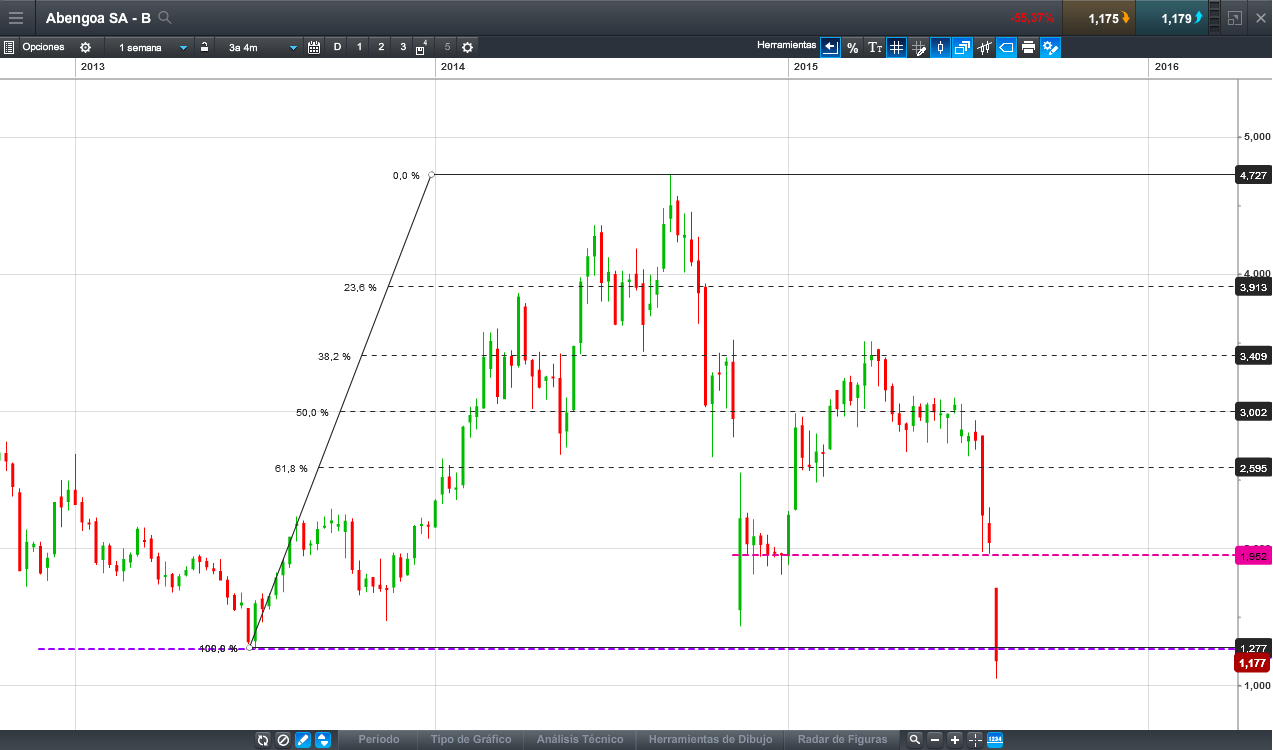Open the Periodo menu
Screen dimensions: 1273x750
pyautogui.click(x=379, y=740)
